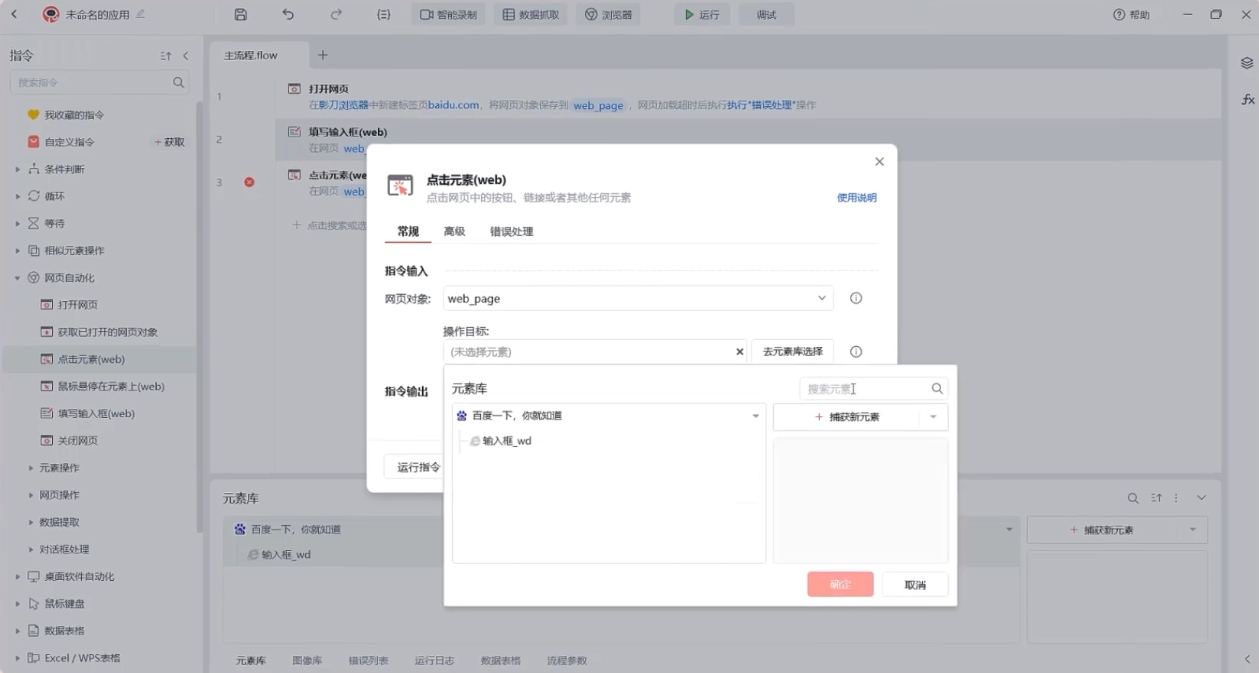This screenshot has height=673, width=1259.
Task: Open the 帮助 help menu
Action: point(1131,15)
